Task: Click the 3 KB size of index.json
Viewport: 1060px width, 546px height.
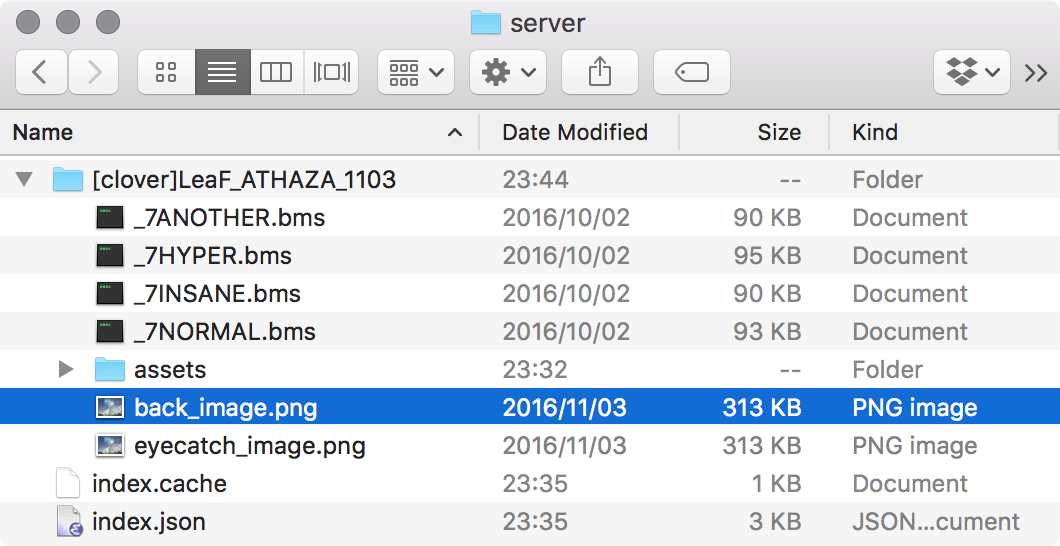Action: click(x=777, y=522)
